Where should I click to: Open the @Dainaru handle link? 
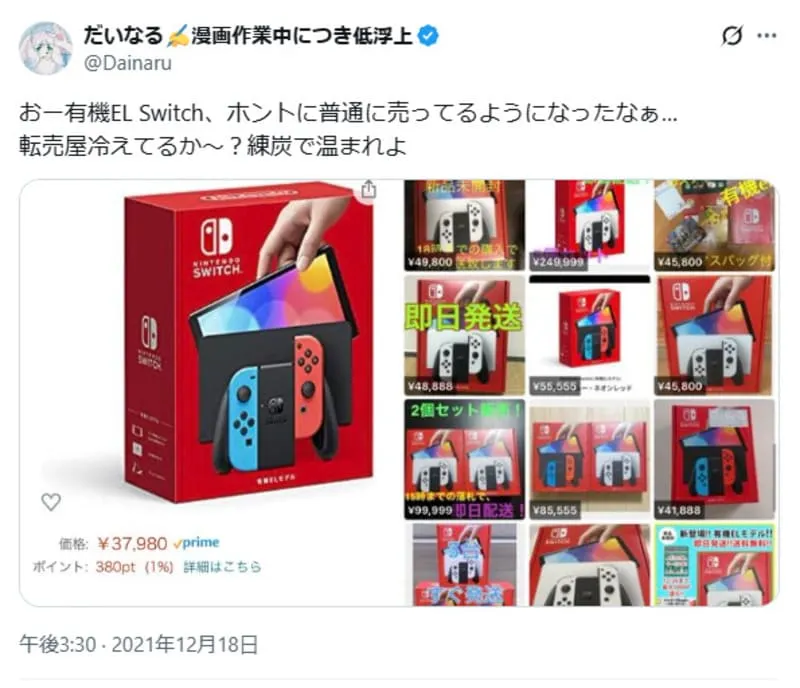128,63
